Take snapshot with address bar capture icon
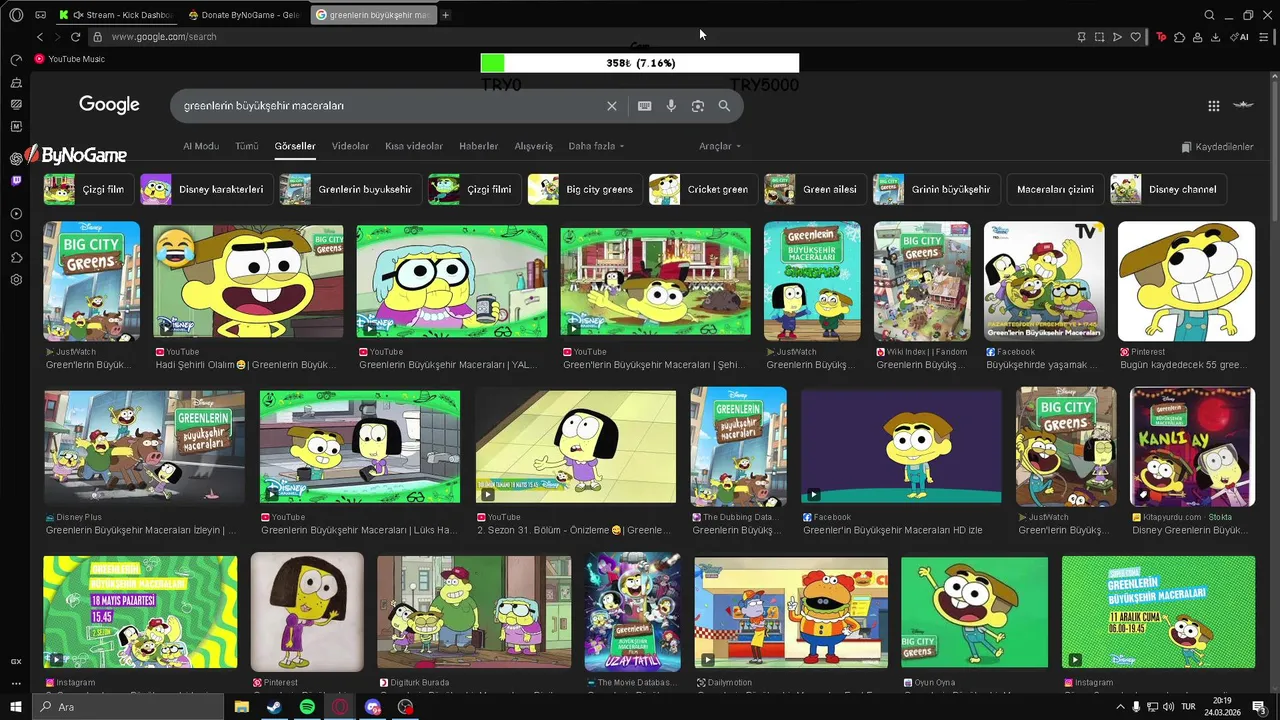 pos(1099,37)
